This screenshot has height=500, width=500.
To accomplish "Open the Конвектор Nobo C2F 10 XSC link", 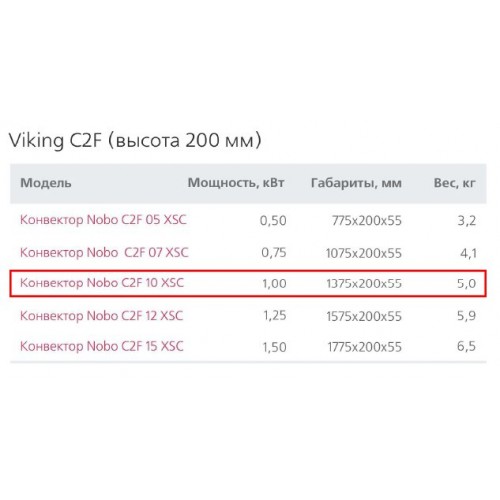I will [x=102, y=283].
